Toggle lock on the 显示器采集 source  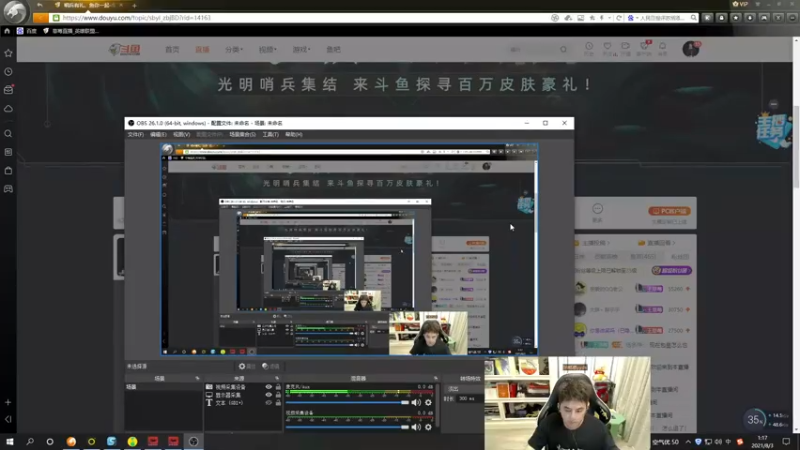(278, 395)
